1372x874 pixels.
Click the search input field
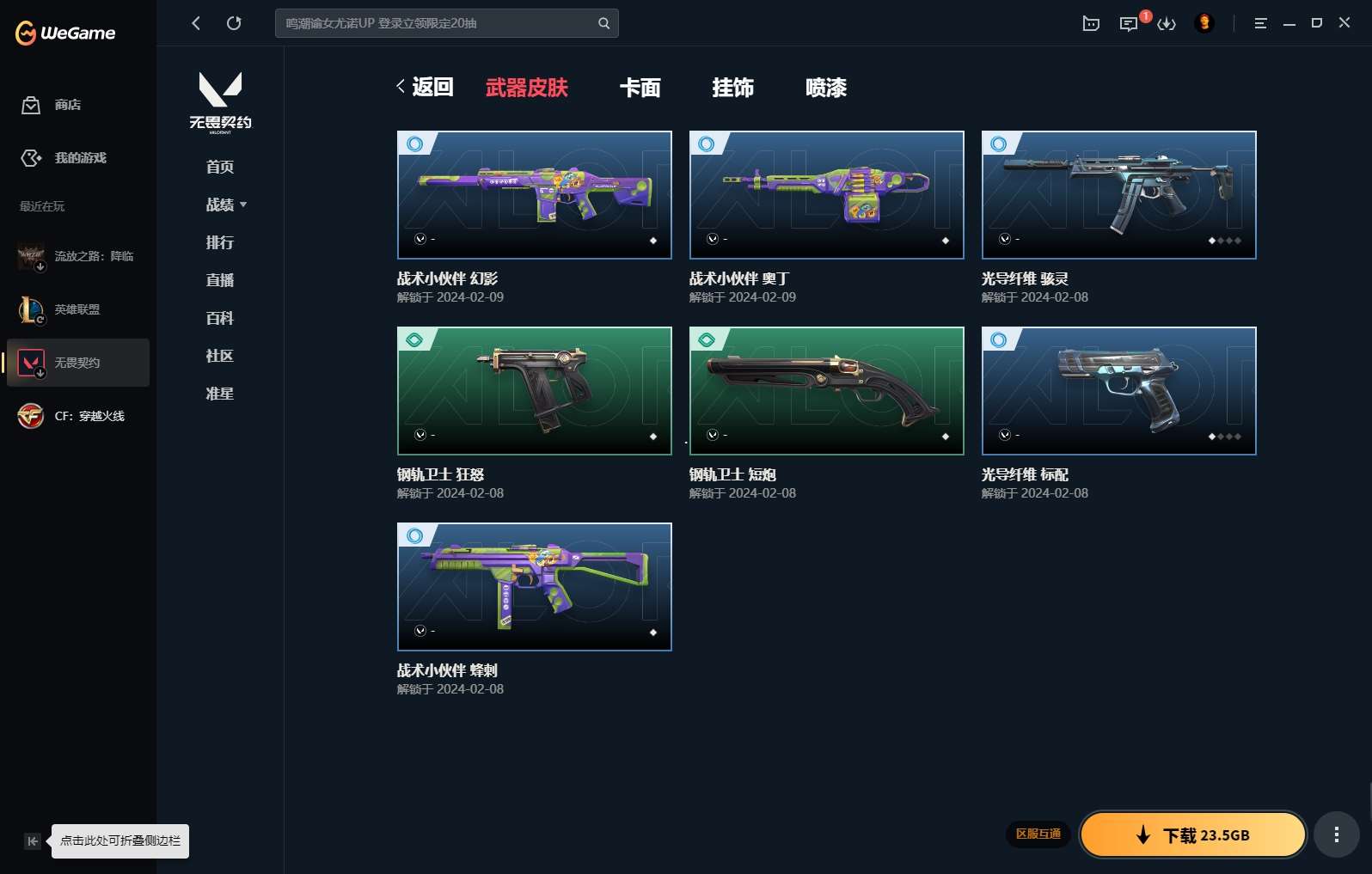coord(434,23)
